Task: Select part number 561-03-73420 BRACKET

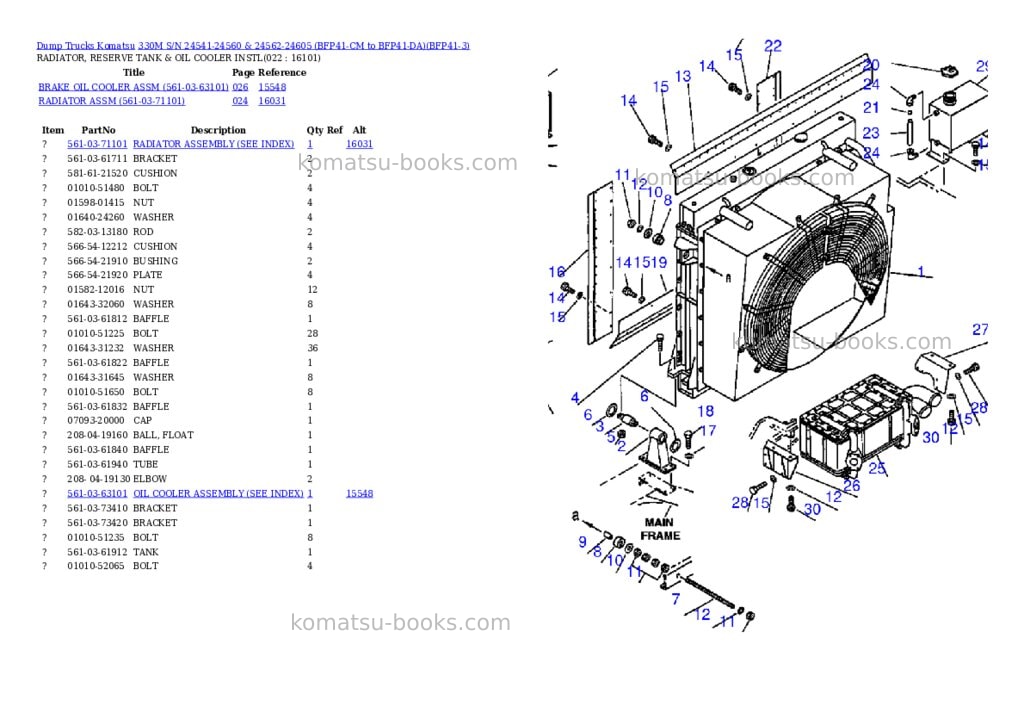Action: tap(97, 523)
